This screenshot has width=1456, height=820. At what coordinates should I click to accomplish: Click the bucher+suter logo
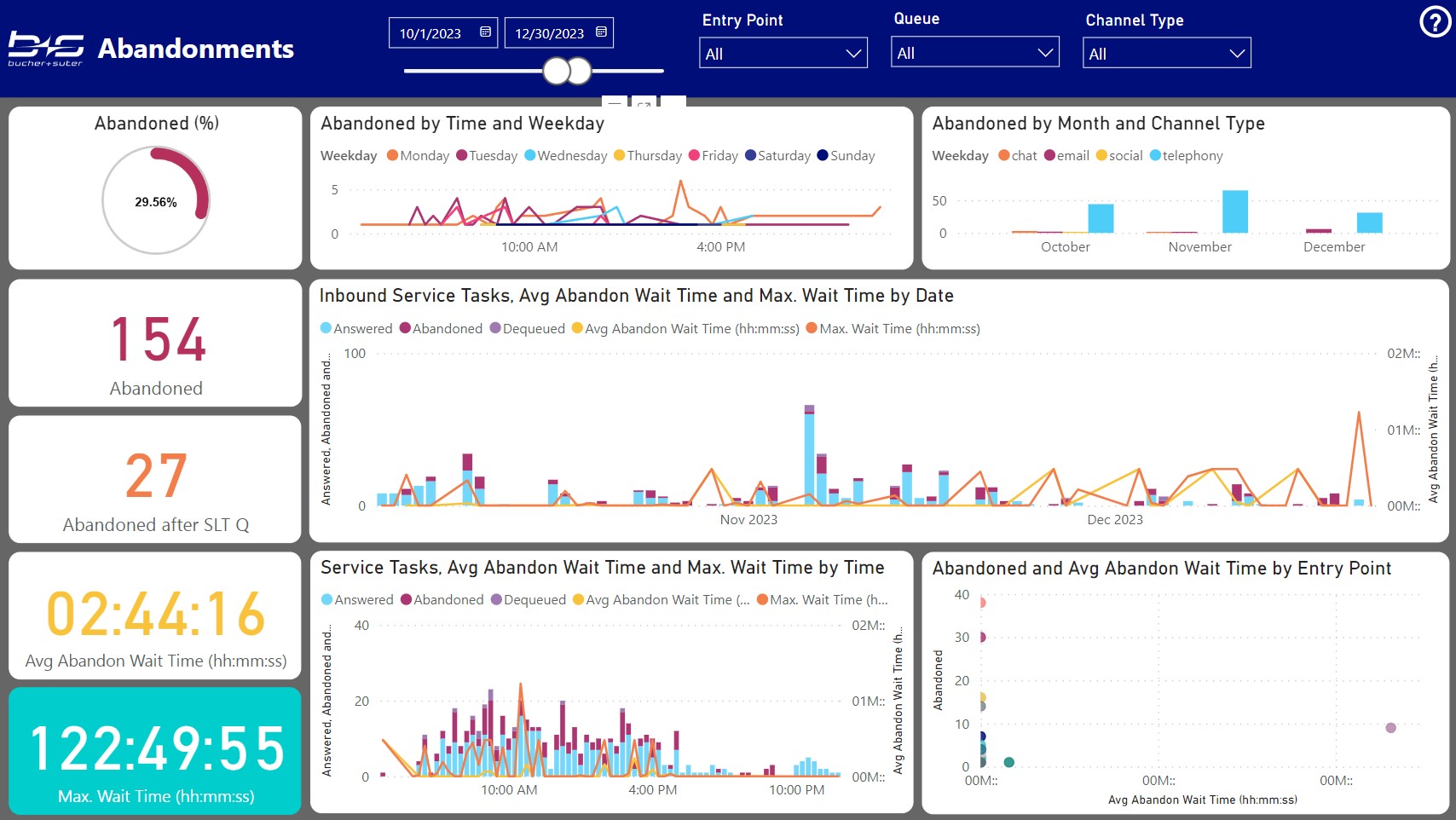tap(46, 49)
